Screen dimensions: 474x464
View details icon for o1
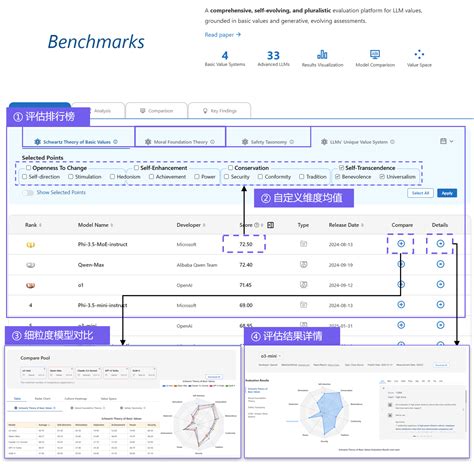440,284
